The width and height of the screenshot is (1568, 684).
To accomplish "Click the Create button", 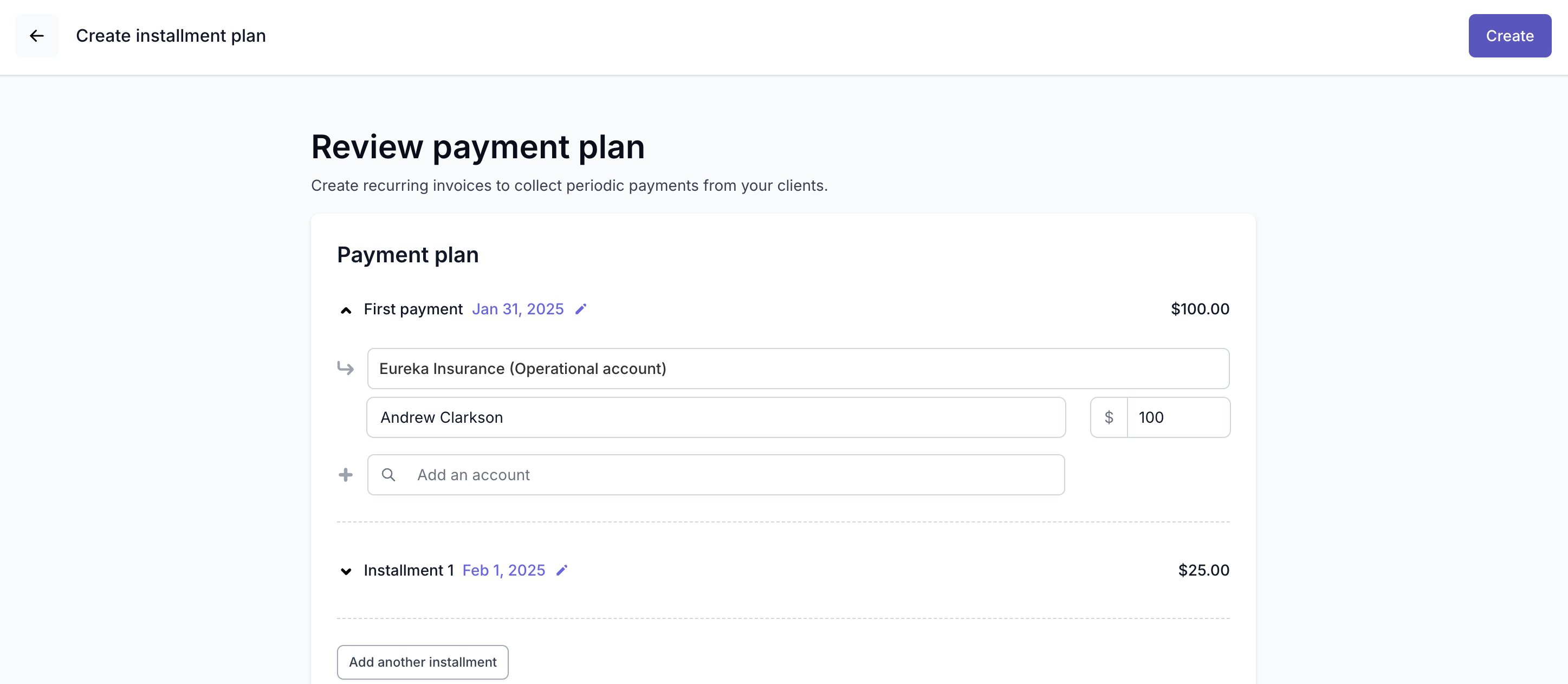I will click(x=1509, y=36).
